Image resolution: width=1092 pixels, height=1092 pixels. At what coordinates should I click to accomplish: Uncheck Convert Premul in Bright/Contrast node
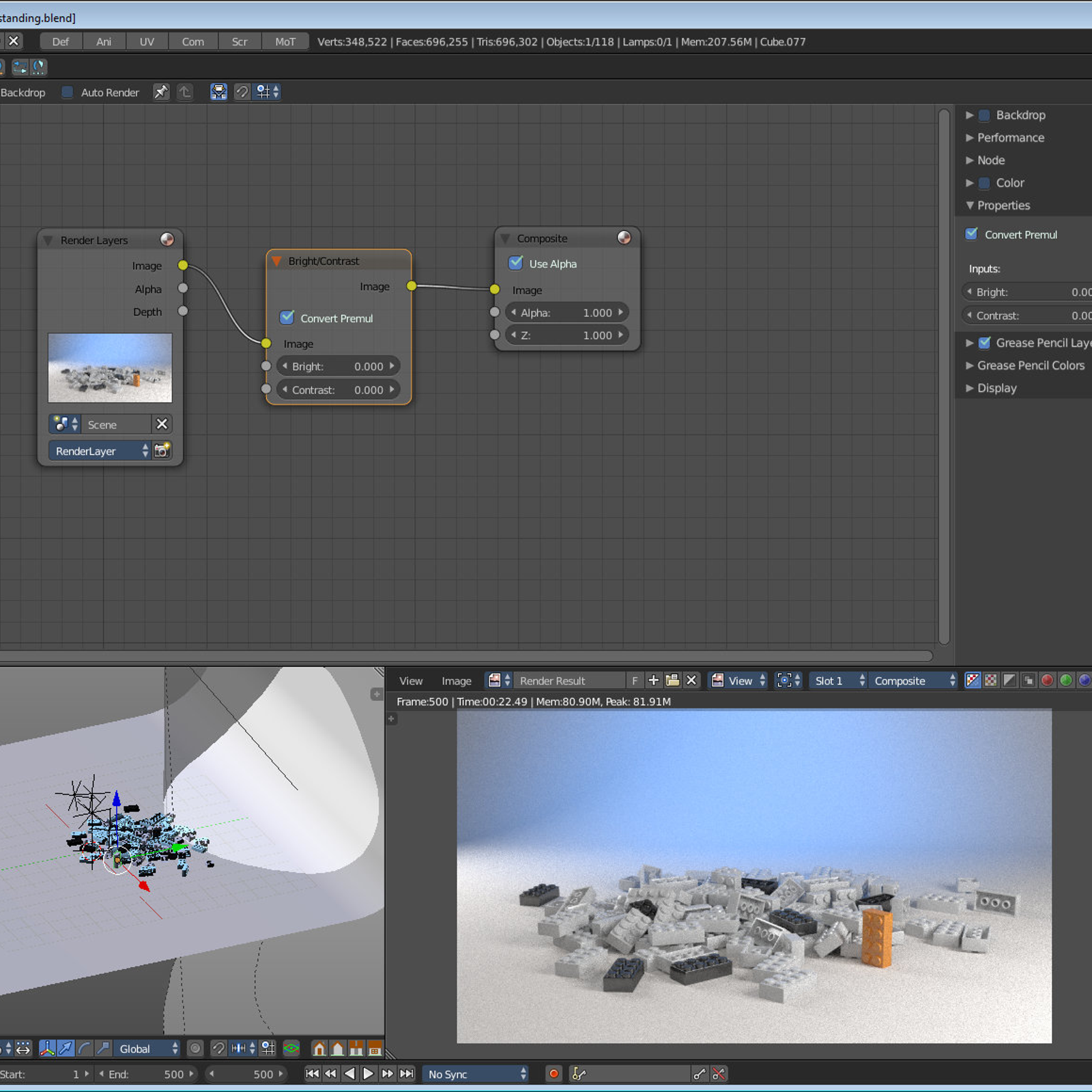pos(287,317)
